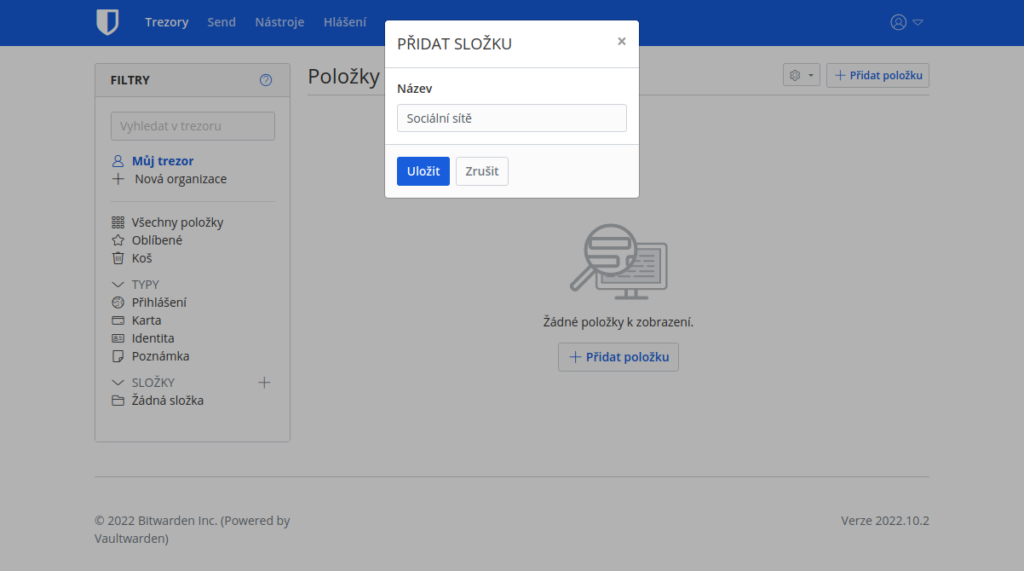Click the vault search field

click(x=192, y=126)
